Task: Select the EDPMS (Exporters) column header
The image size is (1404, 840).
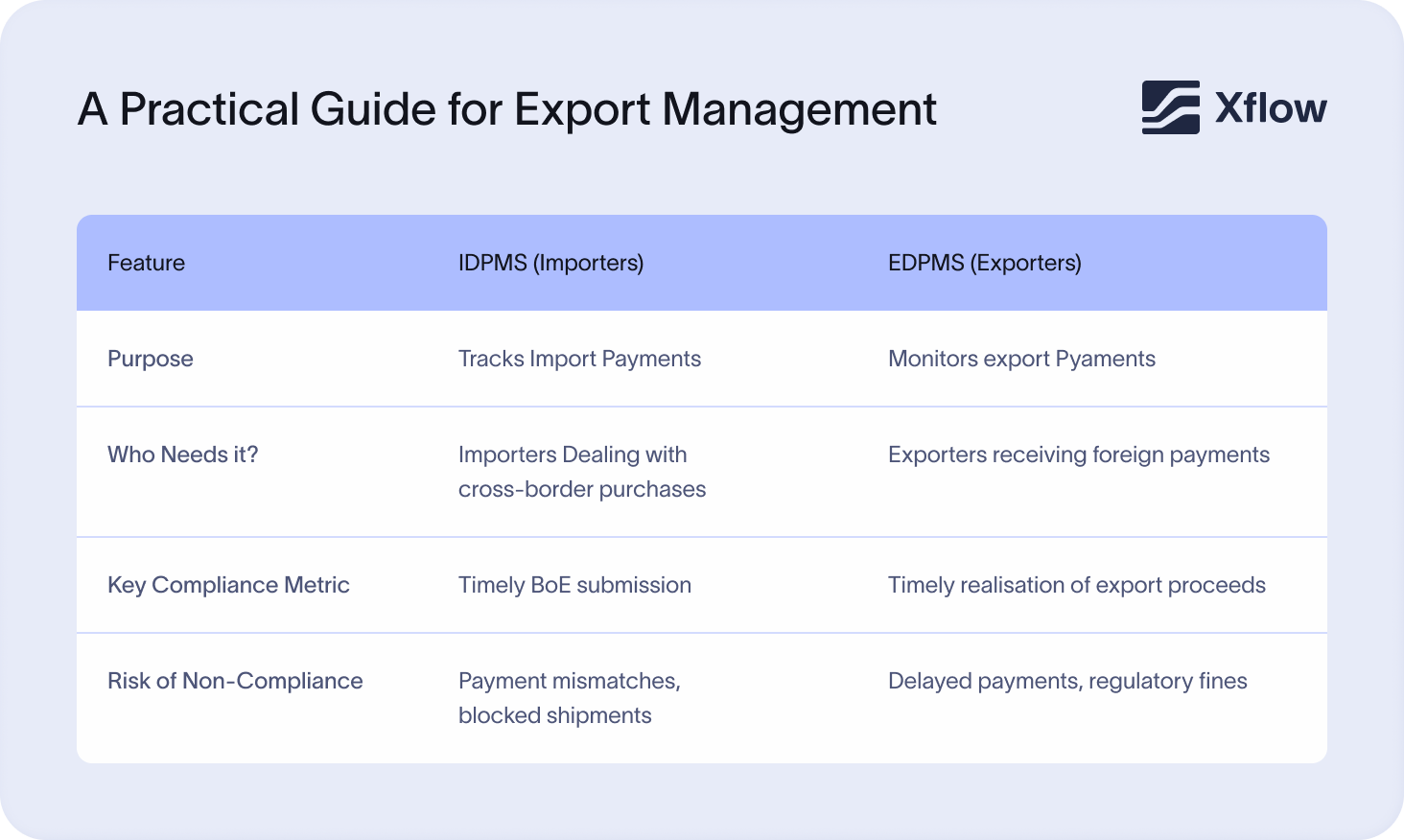Action: coord(984,263)
